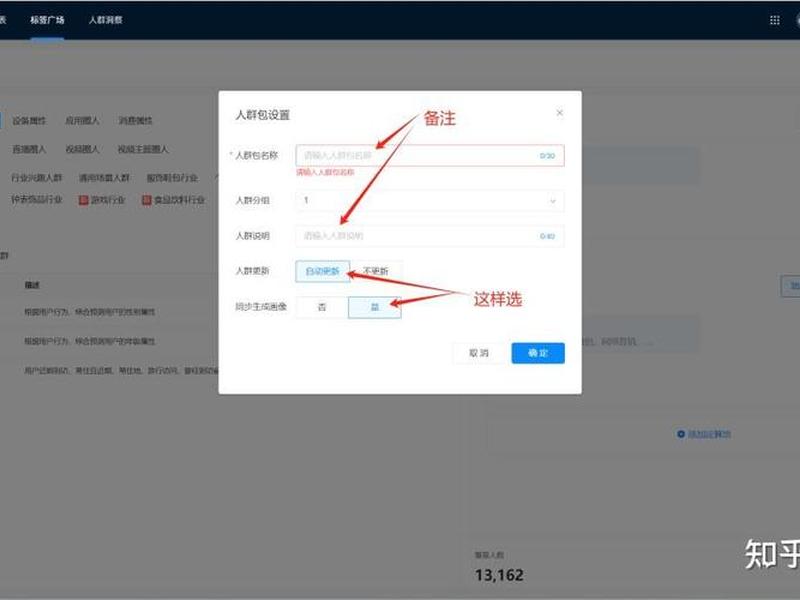Click the 人群分组 dropdown chevron arrow
800x600 pixels.
tap(553, 201)
